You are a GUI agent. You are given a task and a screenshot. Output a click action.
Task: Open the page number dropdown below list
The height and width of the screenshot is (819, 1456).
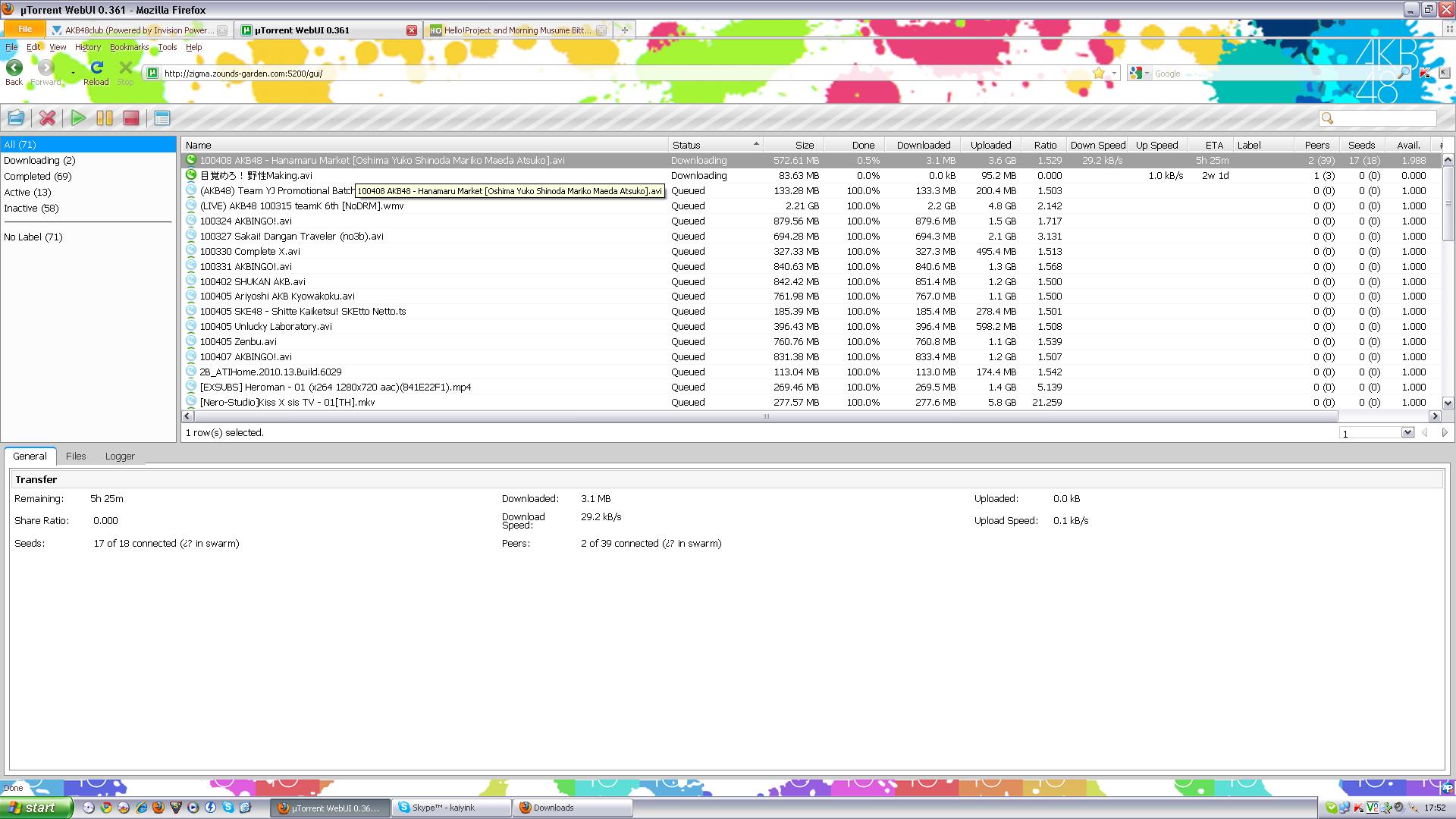[1407, 433]
